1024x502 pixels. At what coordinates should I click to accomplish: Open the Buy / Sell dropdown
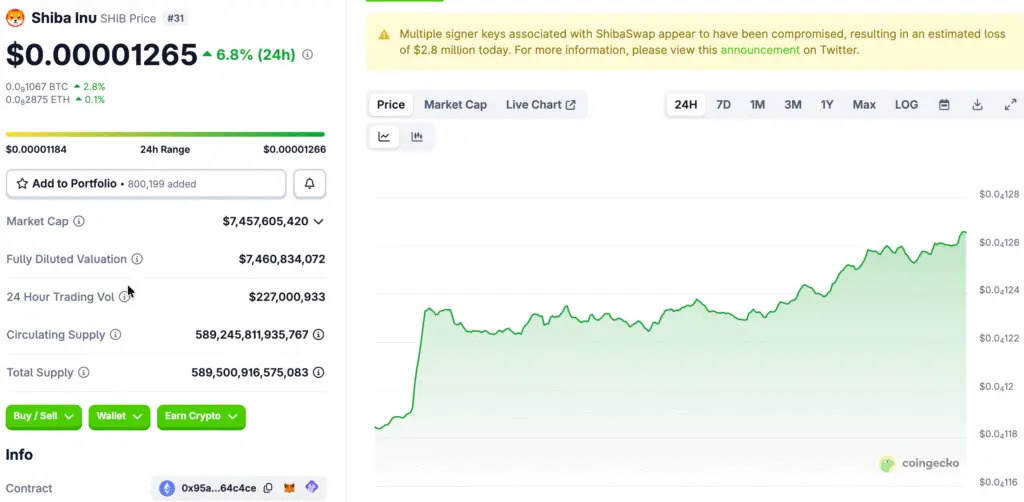[44, 416]
